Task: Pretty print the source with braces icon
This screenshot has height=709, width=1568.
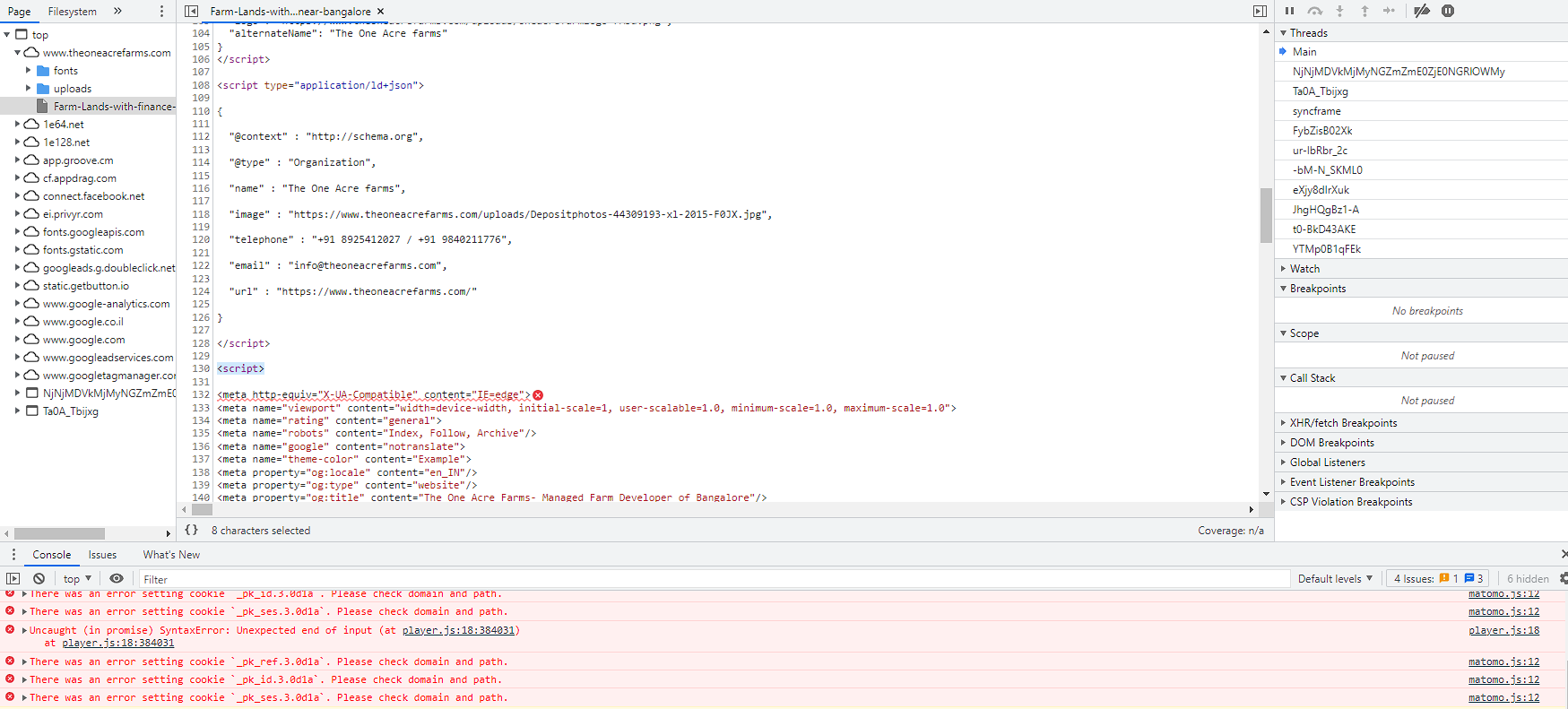Action: click(191, 530)
